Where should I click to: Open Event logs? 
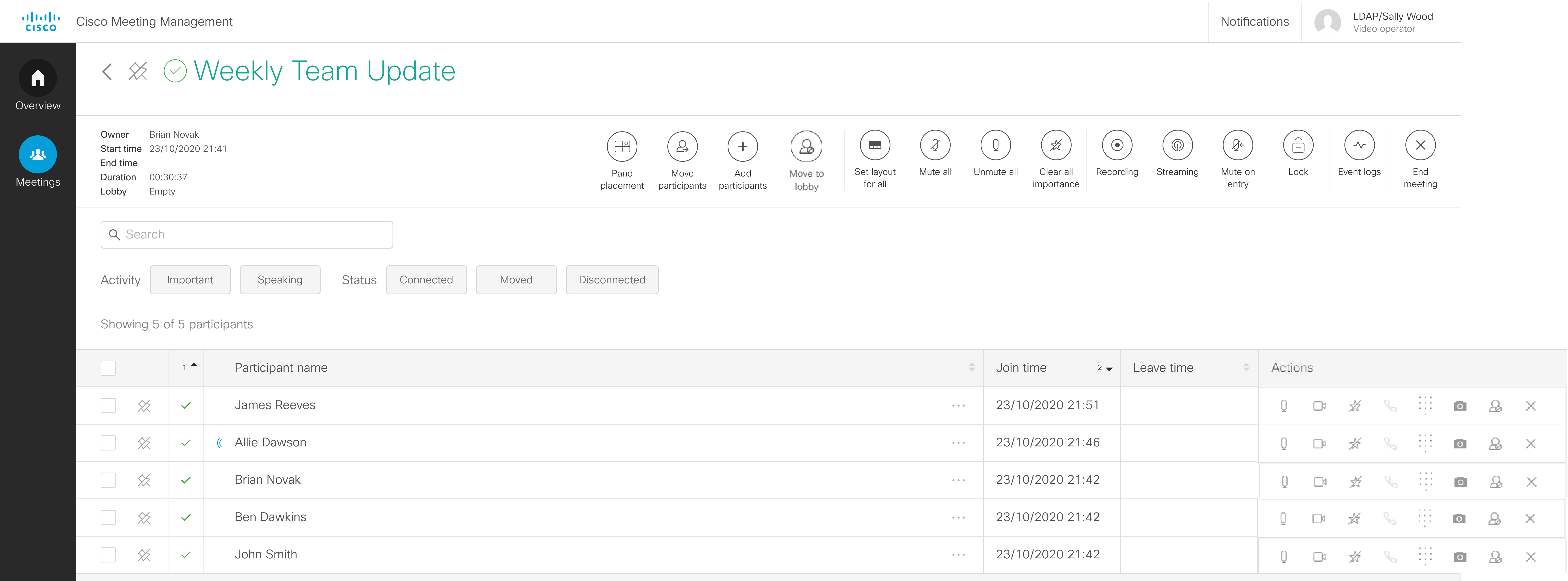coord(1359,146)
